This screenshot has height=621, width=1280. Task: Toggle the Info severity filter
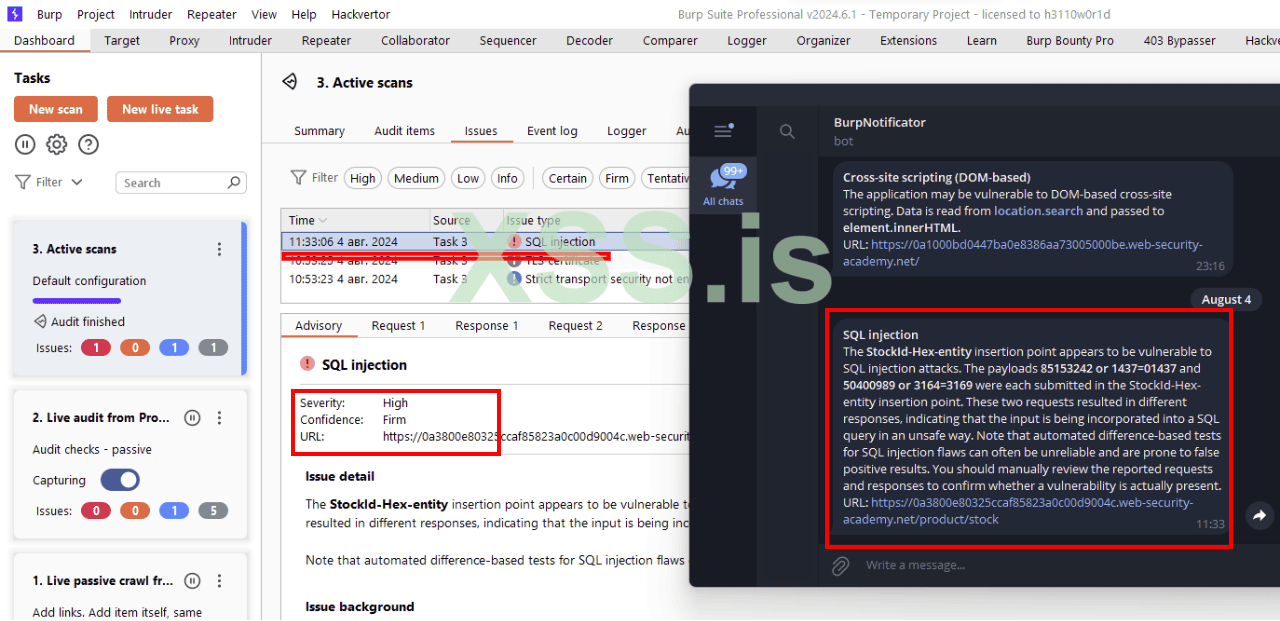tap(508, 178)
